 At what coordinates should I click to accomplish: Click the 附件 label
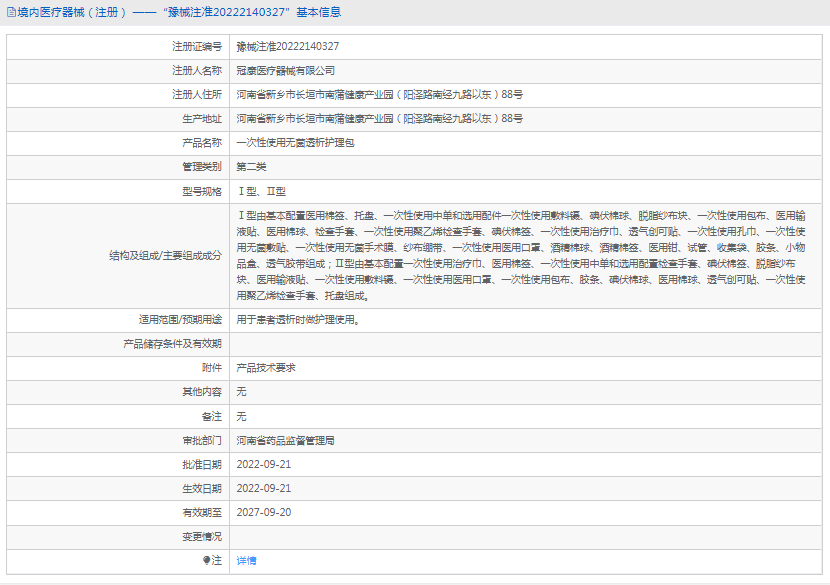point(212,368)
